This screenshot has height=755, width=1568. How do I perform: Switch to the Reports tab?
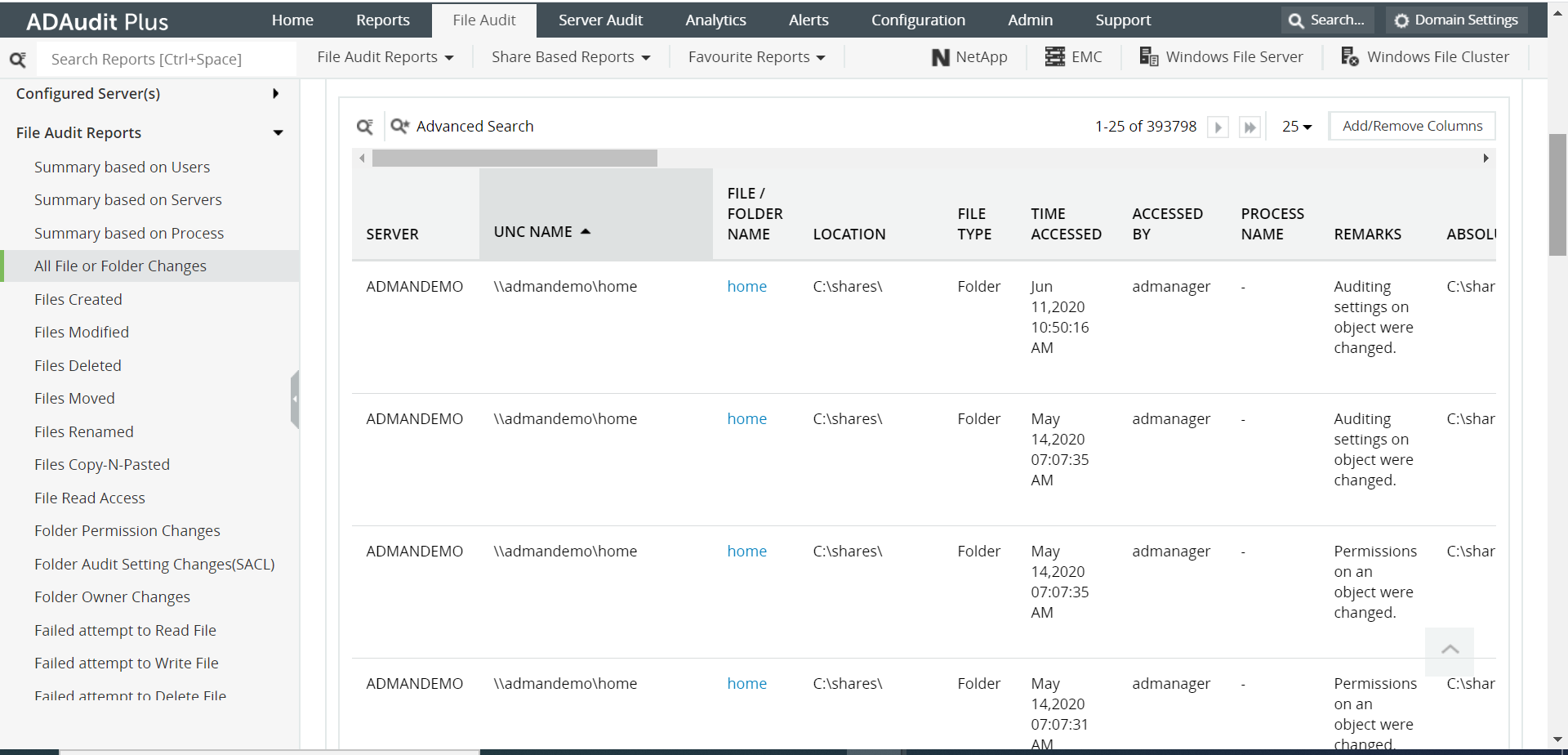pyautogui.click(x=383, y=20)
